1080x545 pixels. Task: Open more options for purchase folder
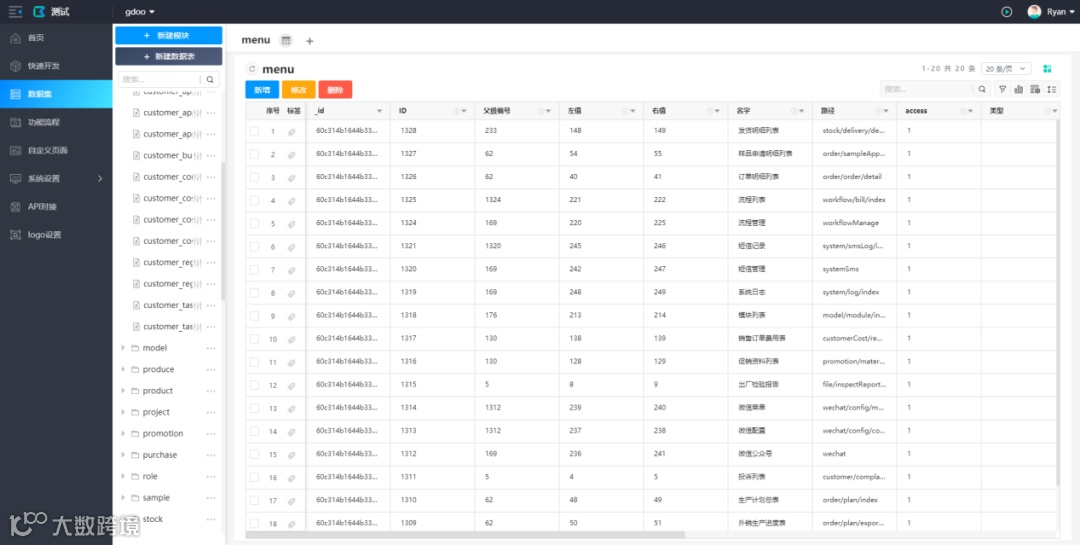(x=211, y=455)
